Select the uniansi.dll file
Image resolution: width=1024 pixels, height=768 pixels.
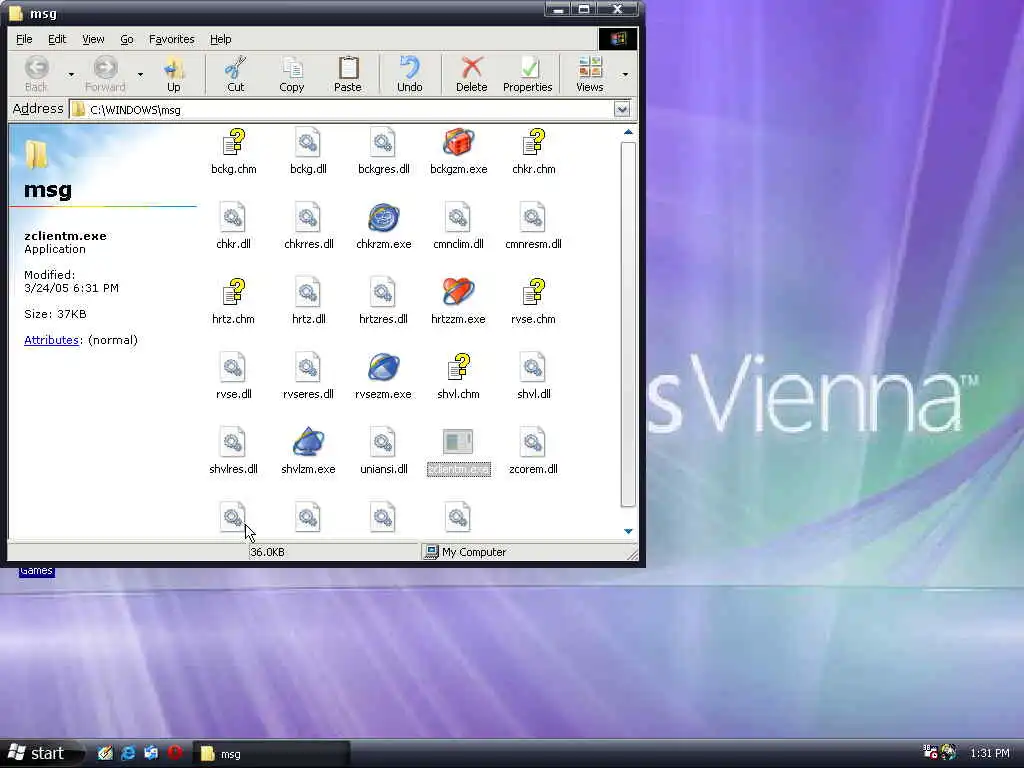point(383,453)
